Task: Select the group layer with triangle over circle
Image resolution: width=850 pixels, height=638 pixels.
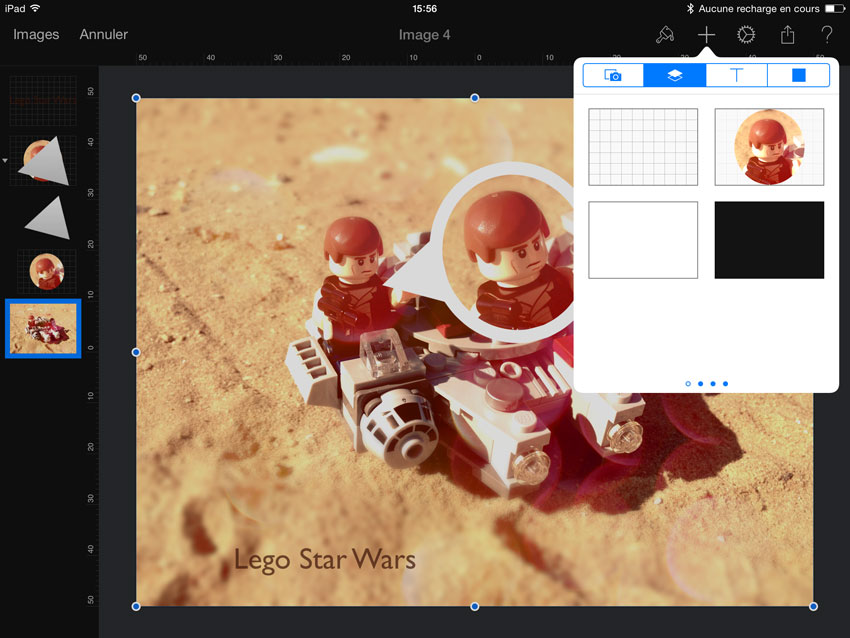Action: pyautogui.click(x=44, y=161)
